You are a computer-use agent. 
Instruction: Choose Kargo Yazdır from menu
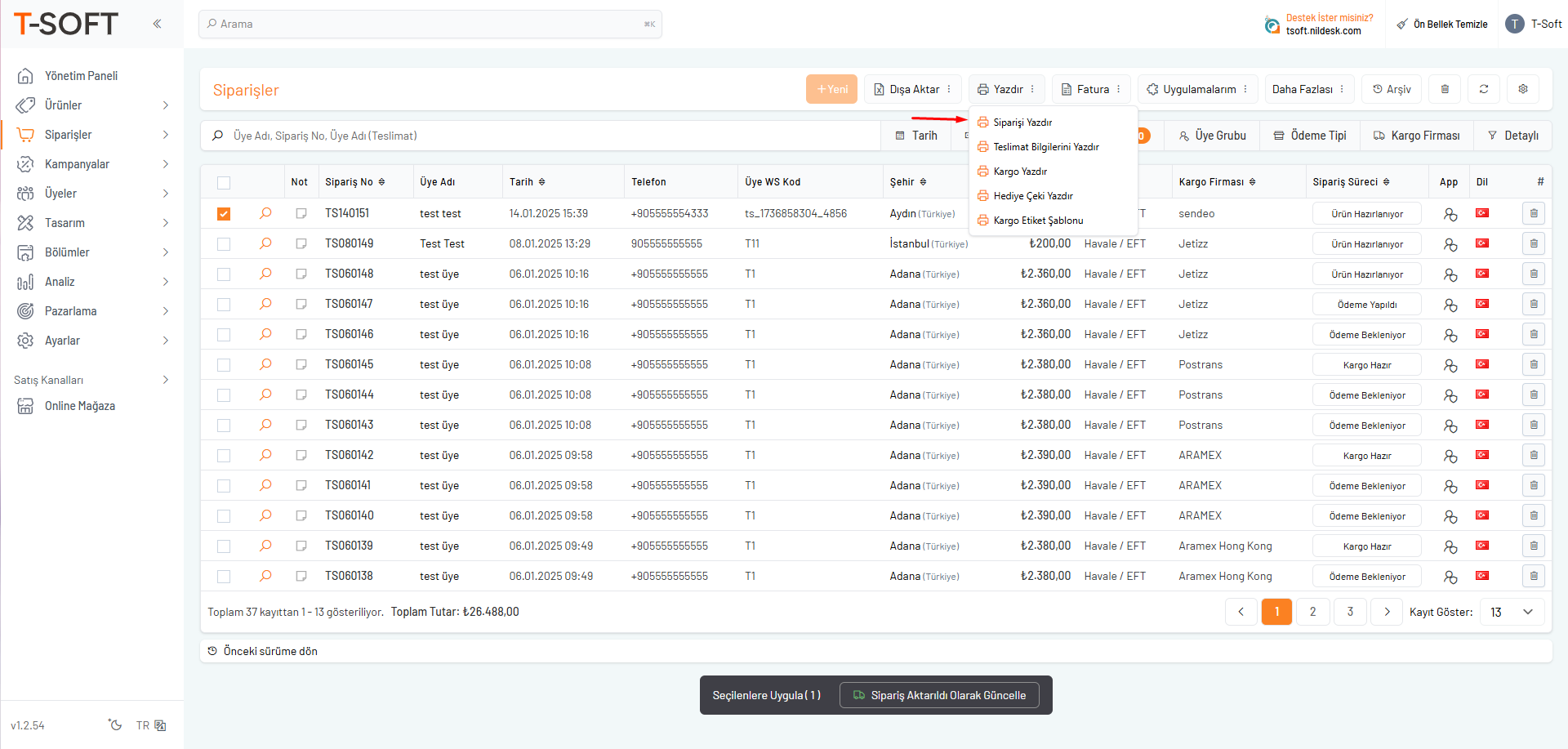click(x=1053, y=172)
